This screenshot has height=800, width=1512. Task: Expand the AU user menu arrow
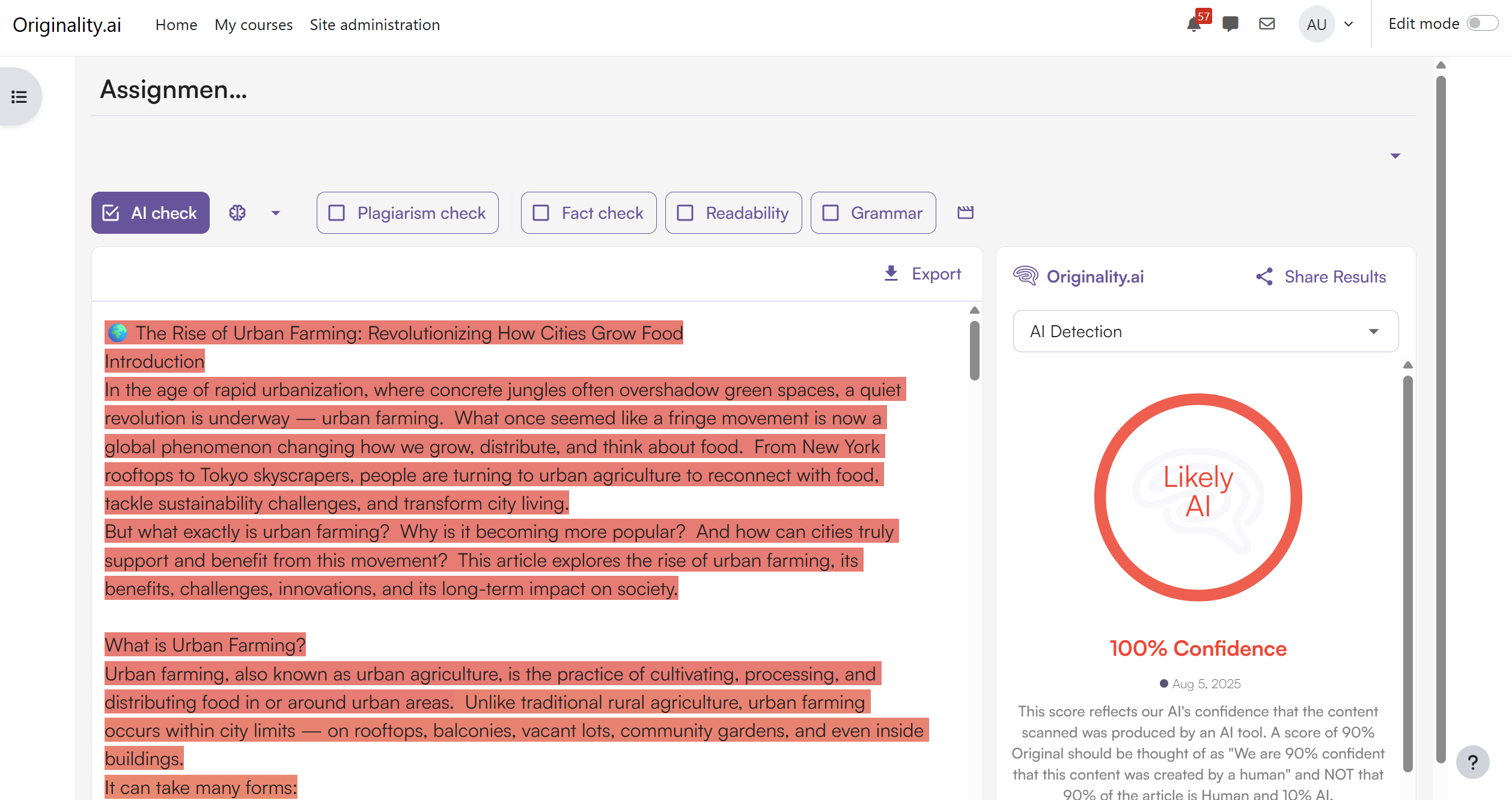coord(1349,24)
